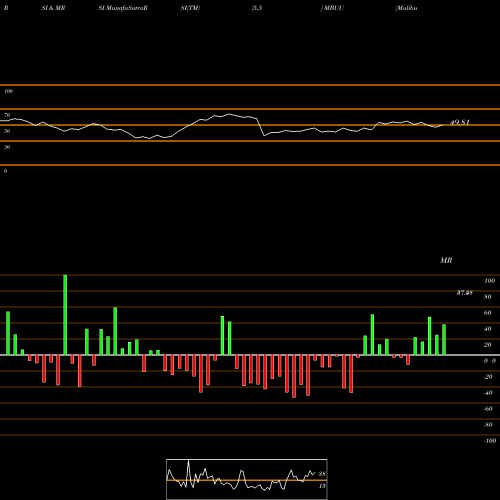The height and width of the screenshot is (500, 500).
Task: Click the 70 level label on RSI axis
Action: click(x=7, y=115)
